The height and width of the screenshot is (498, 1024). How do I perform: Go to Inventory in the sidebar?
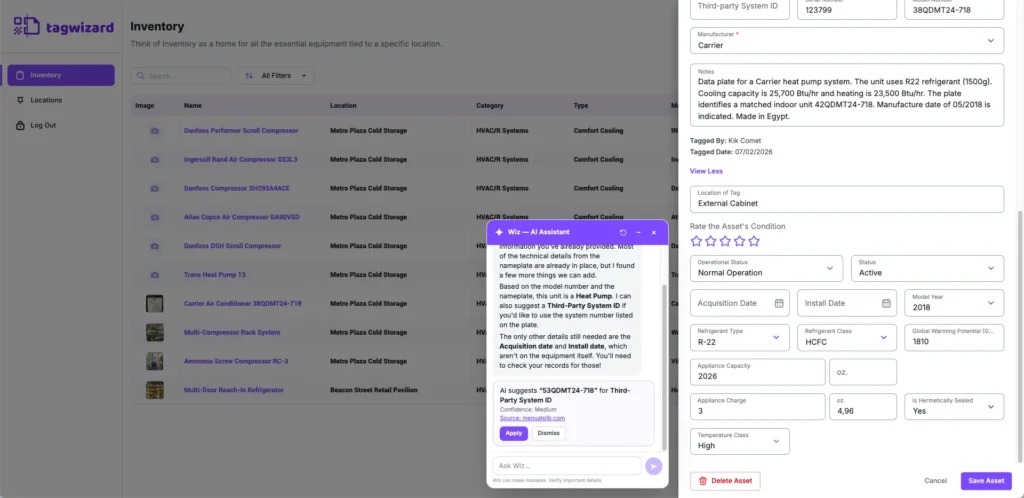tap(61, 75)
